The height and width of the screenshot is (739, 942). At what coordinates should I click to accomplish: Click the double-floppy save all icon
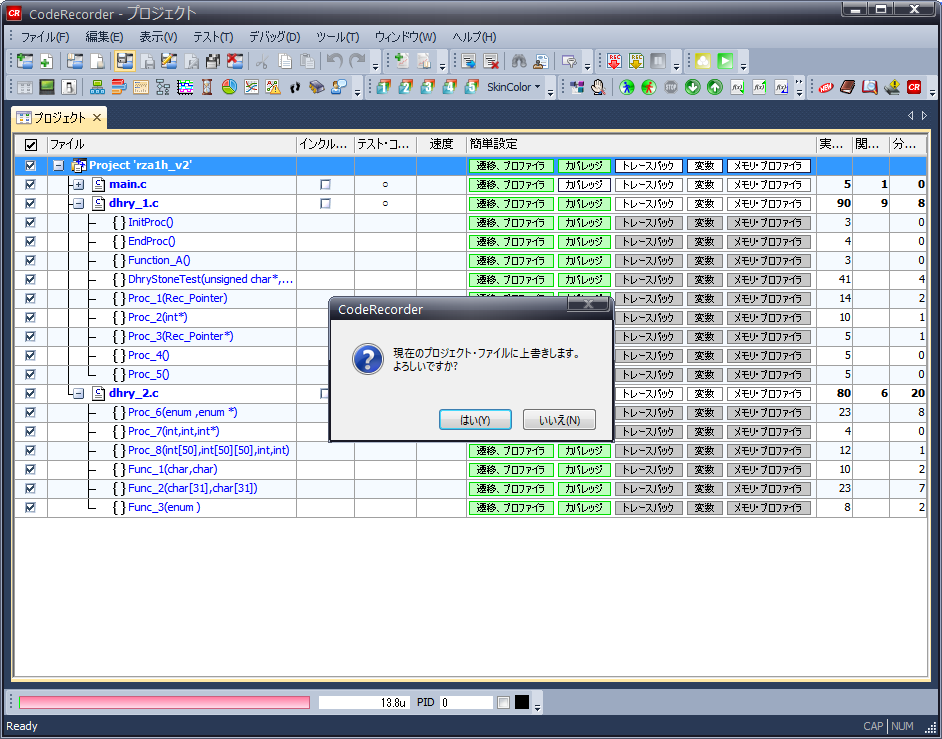click(x=213, y=61)
